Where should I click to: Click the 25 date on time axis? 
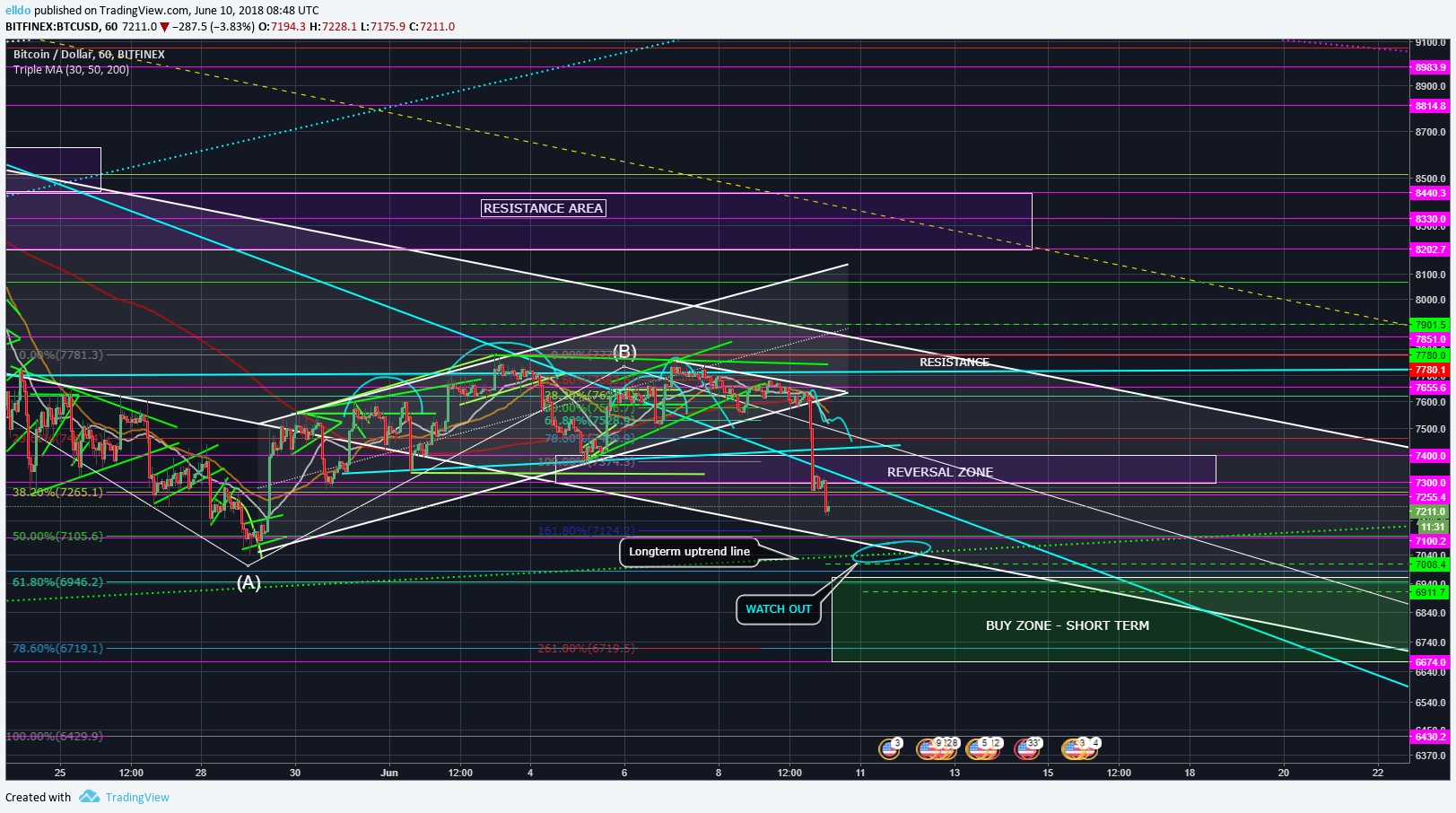coord(60,772)
